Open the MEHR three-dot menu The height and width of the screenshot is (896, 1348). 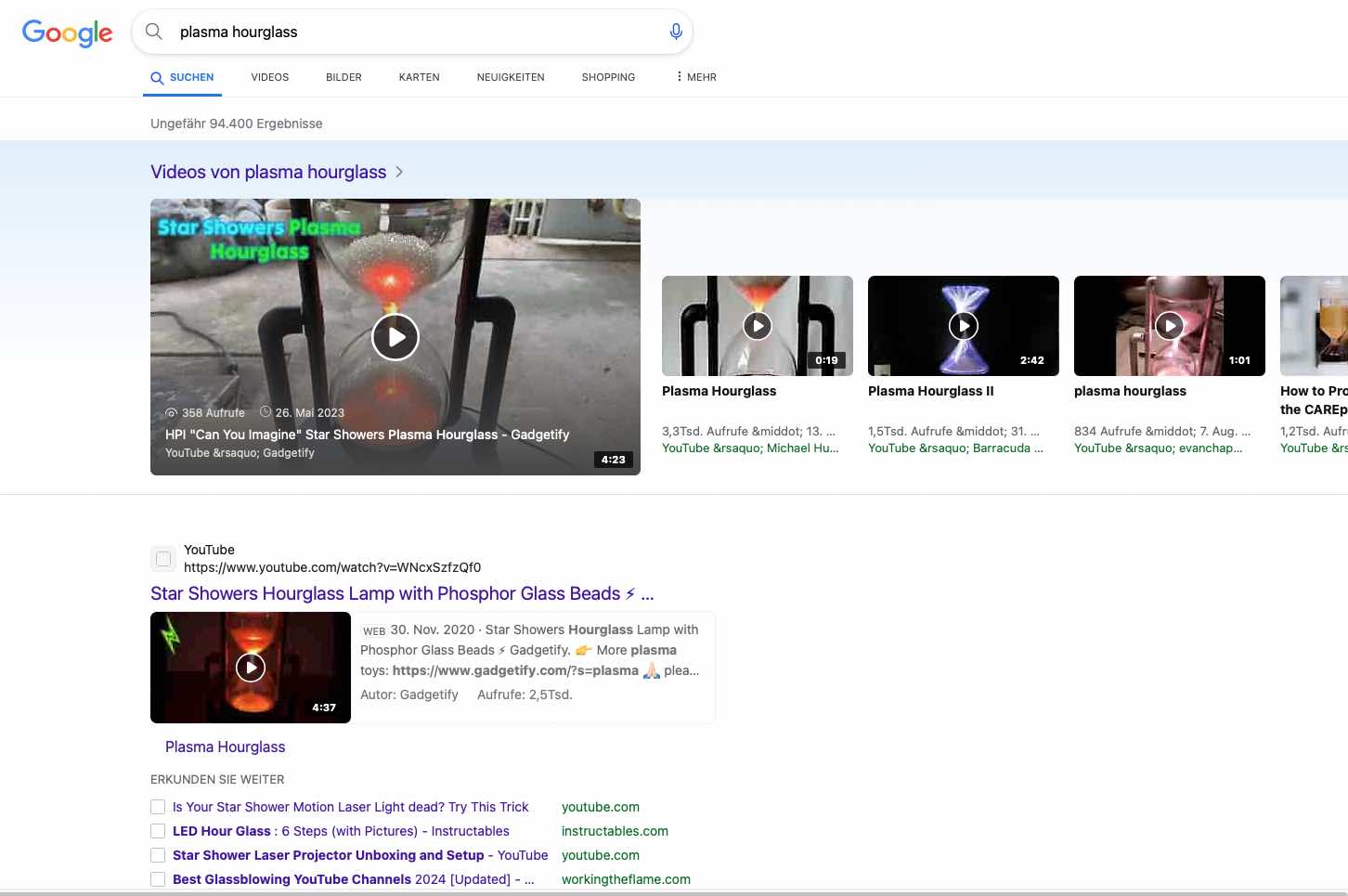(x=696, y=77)
